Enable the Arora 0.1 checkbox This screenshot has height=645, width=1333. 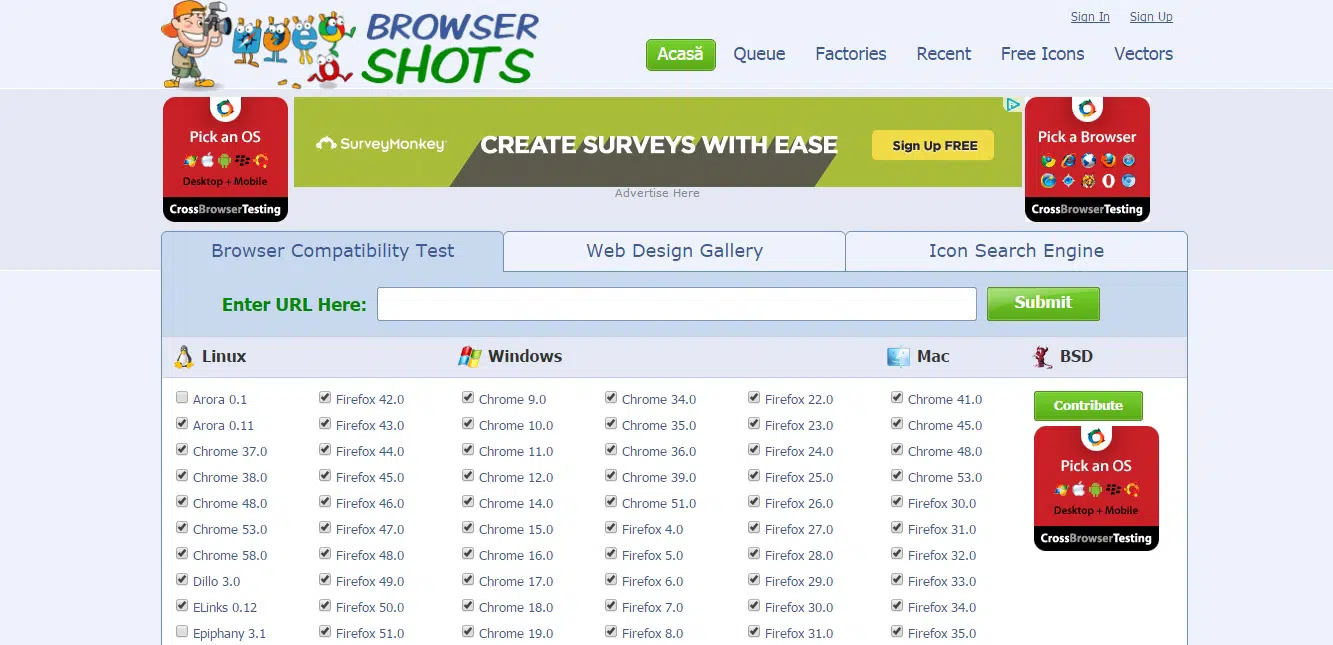[x=182, y=398]
